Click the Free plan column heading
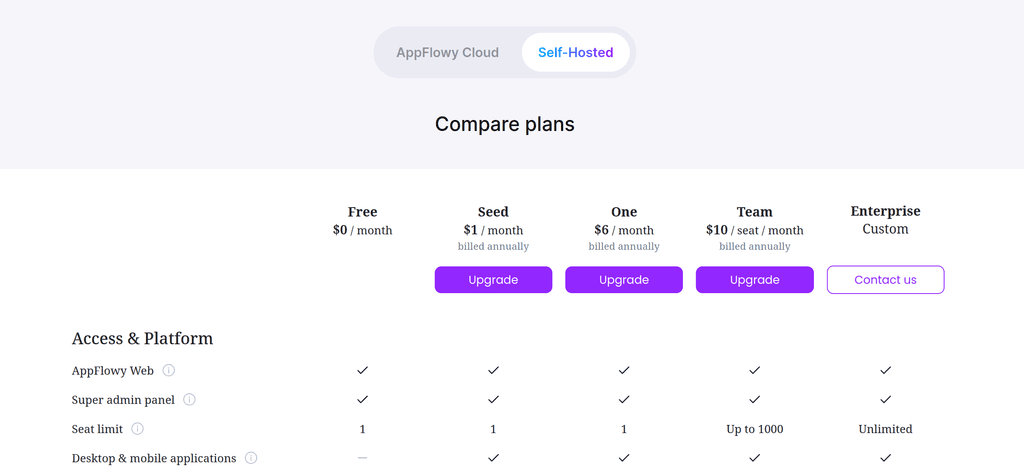The height and width of the screenshot is (476, 1024). [362, 212]
